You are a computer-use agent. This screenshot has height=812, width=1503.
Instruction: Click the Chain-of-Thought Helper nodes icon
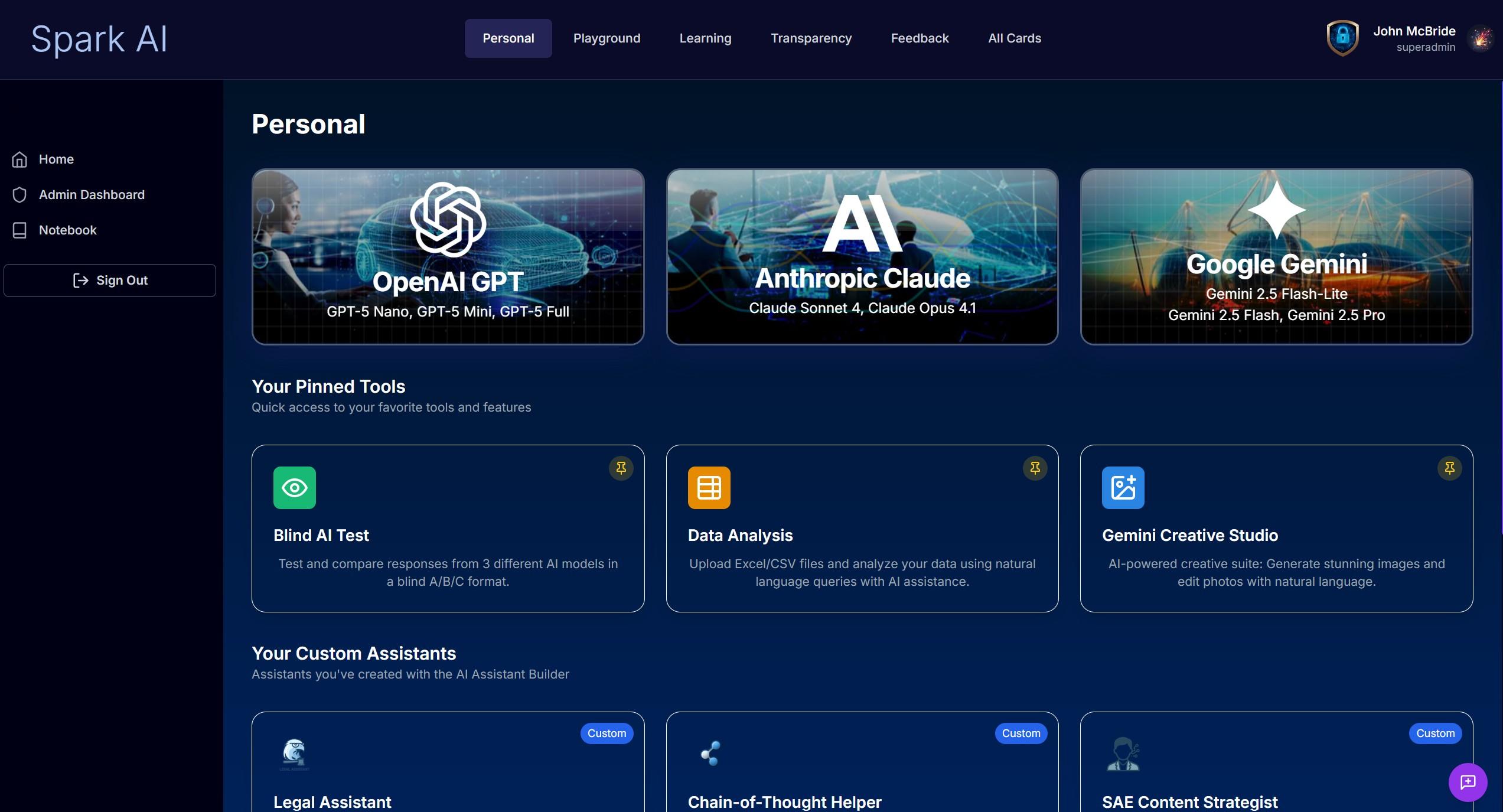pos(710,754)
